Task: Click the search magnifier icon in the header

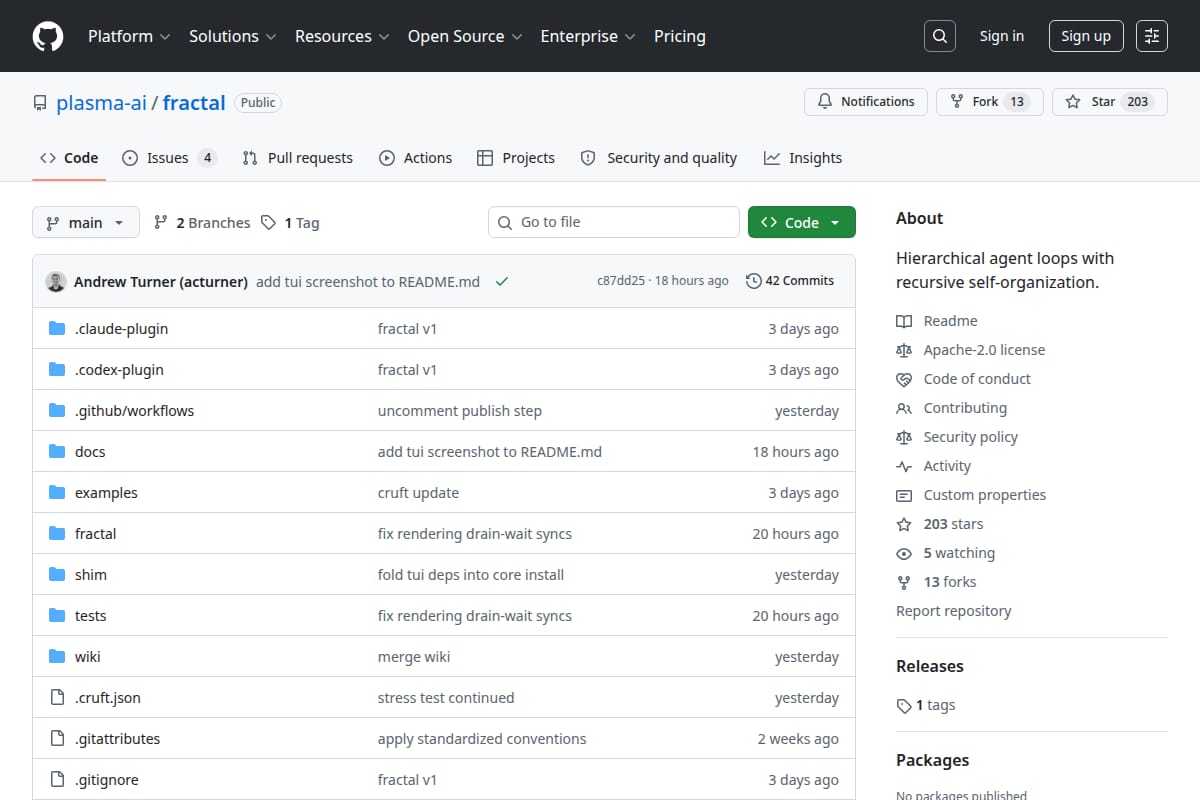Action: (940, 36)
